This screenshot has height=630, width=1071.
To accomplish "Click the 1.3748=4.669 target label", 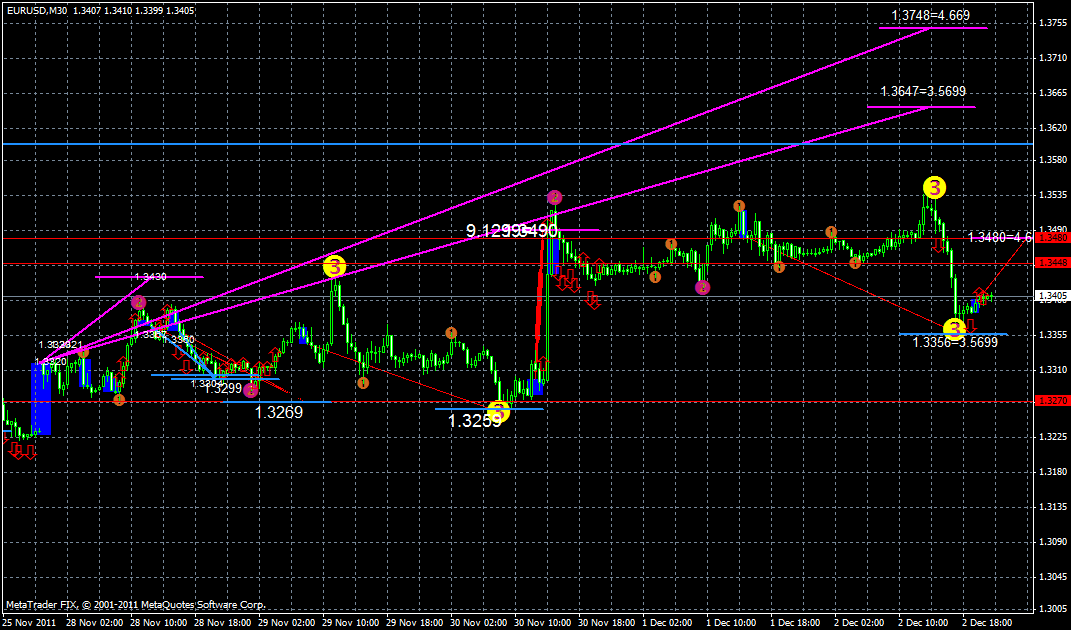I will (x=930, y=17).
